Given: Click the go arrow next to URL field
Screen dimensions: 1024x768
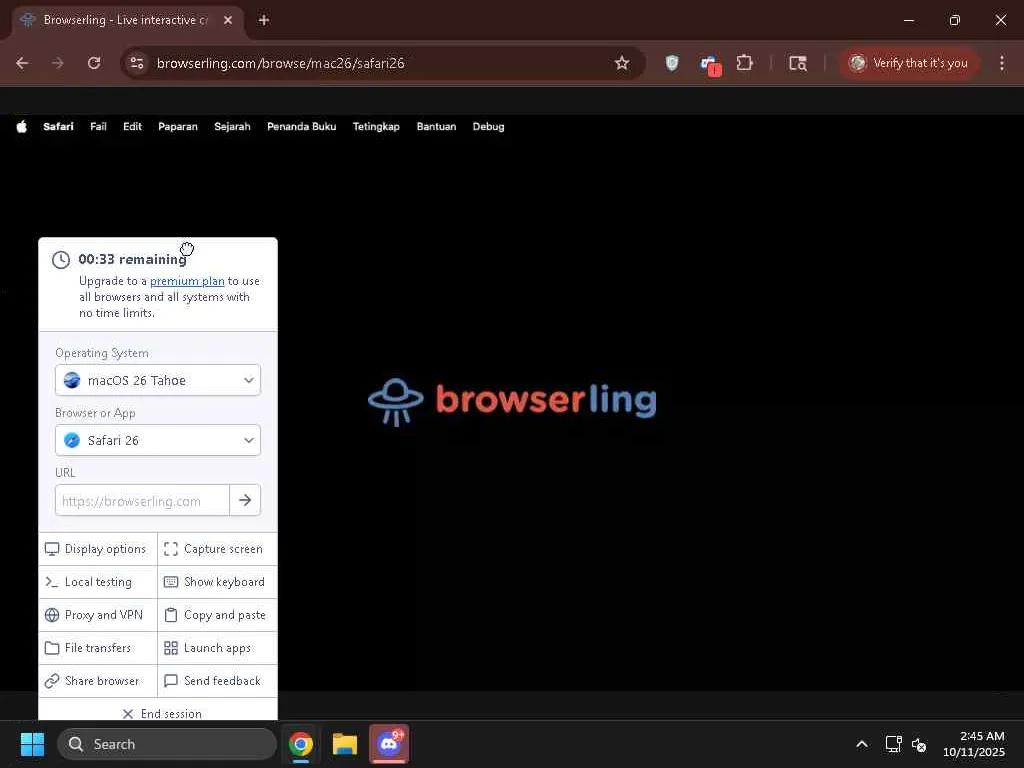Looking at the screenshot, I should [x=245, y=500].
